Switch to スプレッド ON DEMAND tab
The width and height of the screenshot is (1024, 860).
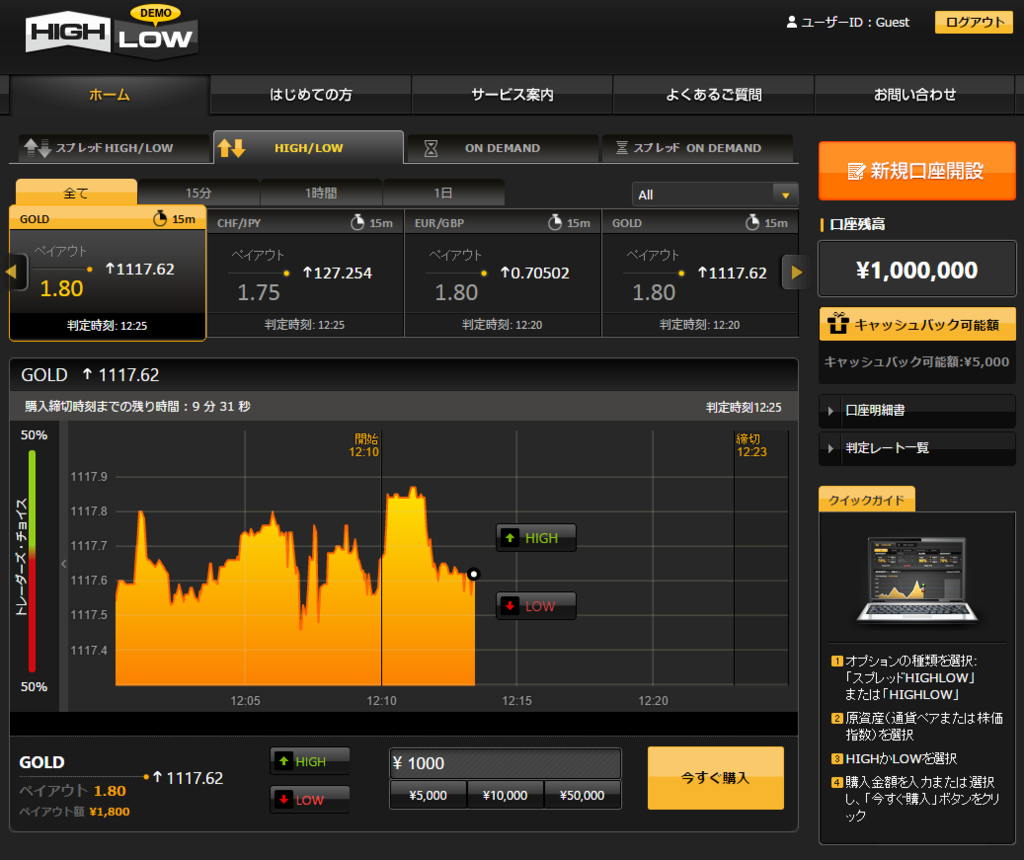point(697,148)
